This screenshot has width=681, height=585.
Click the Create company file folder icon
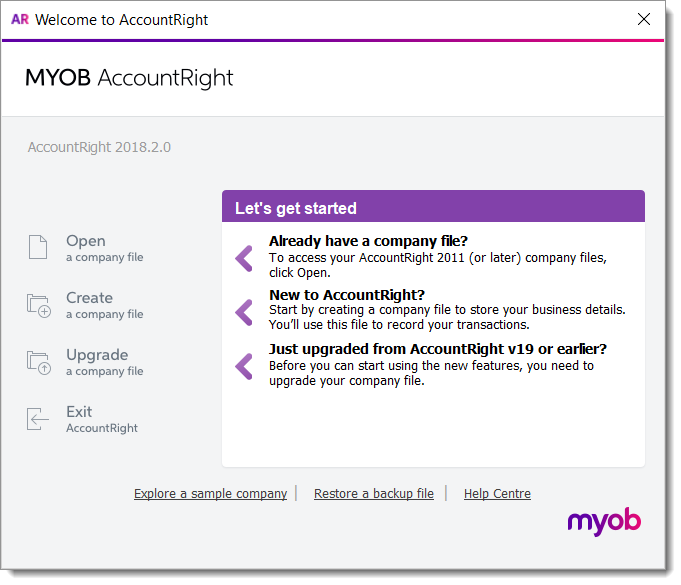click(x=38, y=305)
